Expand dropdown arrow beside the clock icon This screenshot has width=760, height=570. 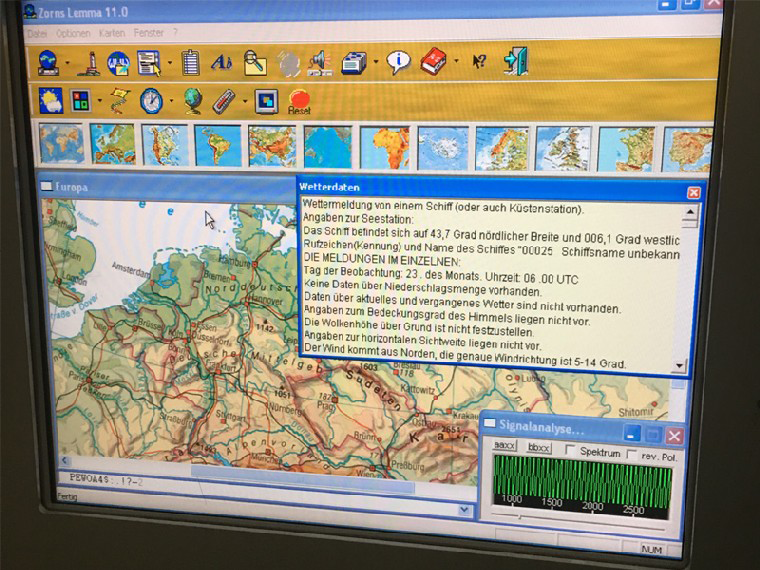(171, 101)
